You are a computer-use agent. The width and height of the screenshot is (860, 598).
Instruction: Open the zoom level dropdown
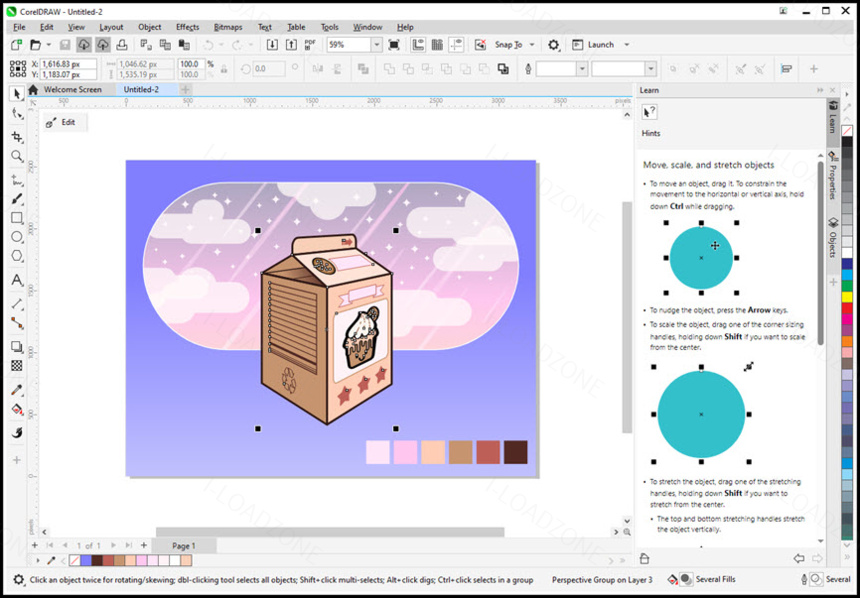tap(377, 45)
